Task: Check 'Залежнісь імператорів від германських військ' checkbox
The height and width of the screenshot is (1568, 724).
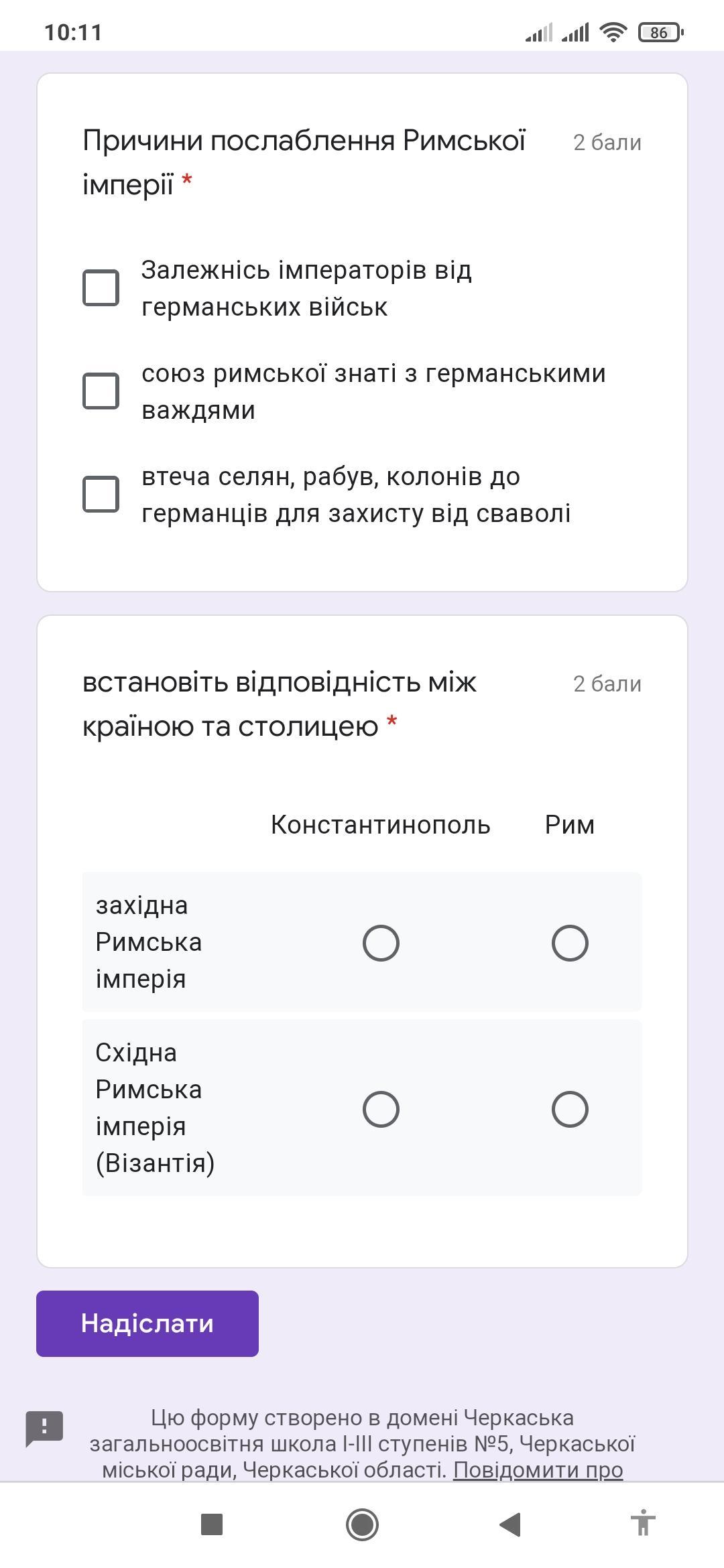Action: (101, 288)
